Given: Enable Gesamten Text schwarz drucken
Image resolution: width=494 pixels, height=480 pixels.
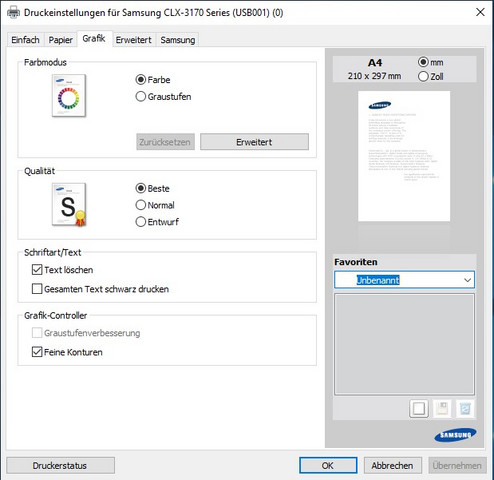Looking at the screenshot, I should (x=37, y=289).
